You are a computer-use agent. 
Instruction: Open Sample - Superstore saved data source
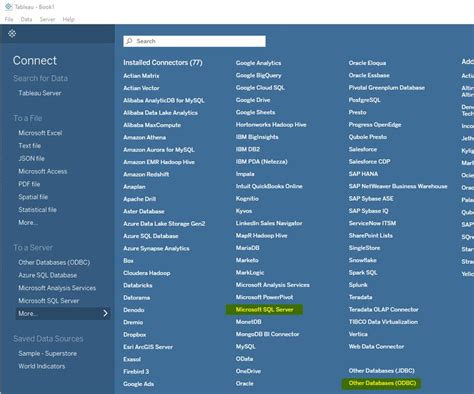click(47, 353)
